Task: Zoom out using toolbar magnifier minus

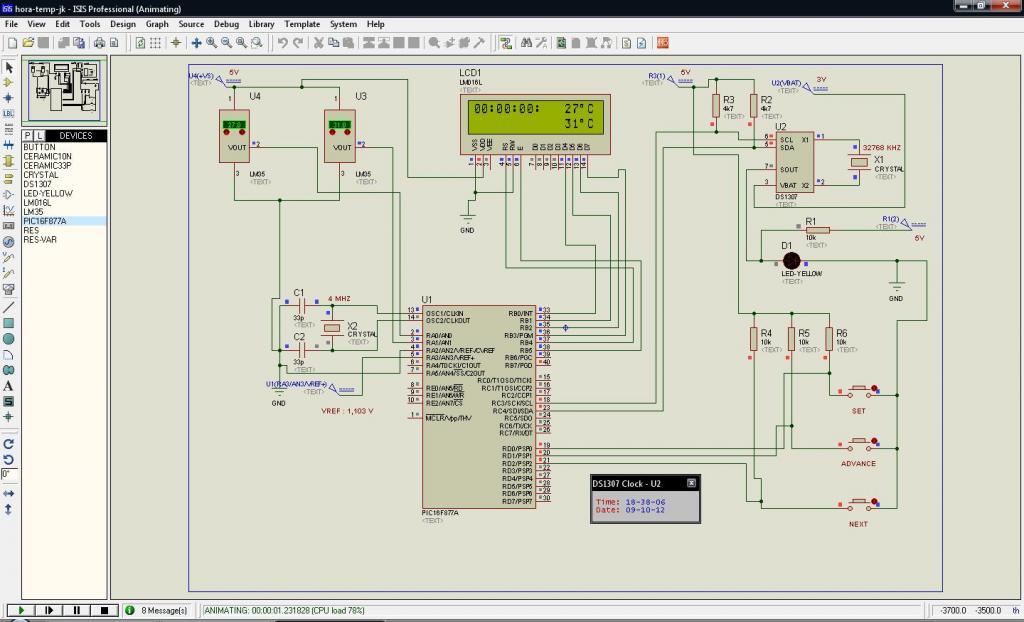Action: [x=227, y=43]
